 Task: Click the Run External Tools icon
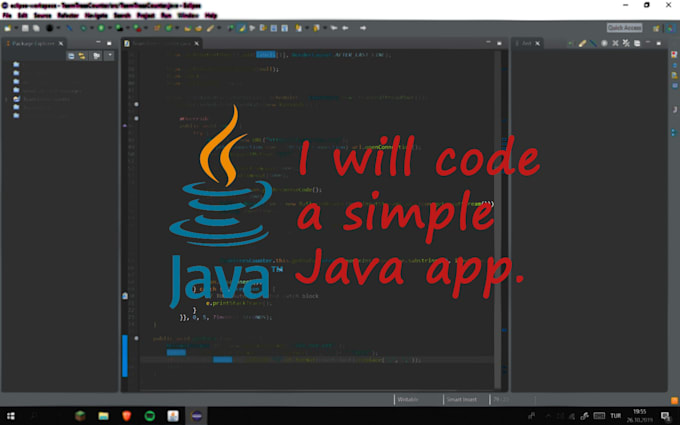137,28
